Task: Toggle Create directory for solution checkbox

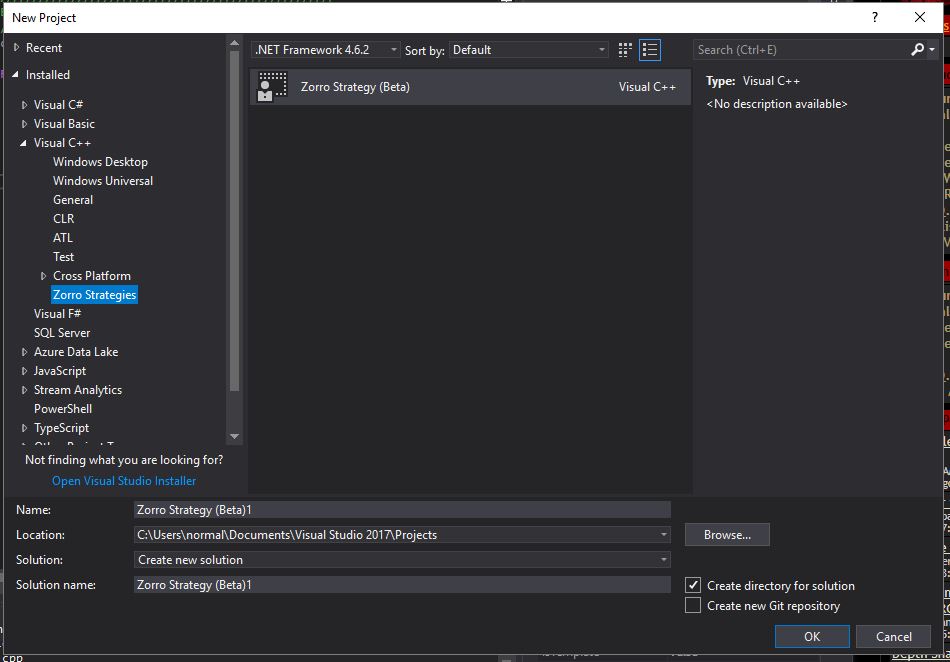Action: click(693, 585)
